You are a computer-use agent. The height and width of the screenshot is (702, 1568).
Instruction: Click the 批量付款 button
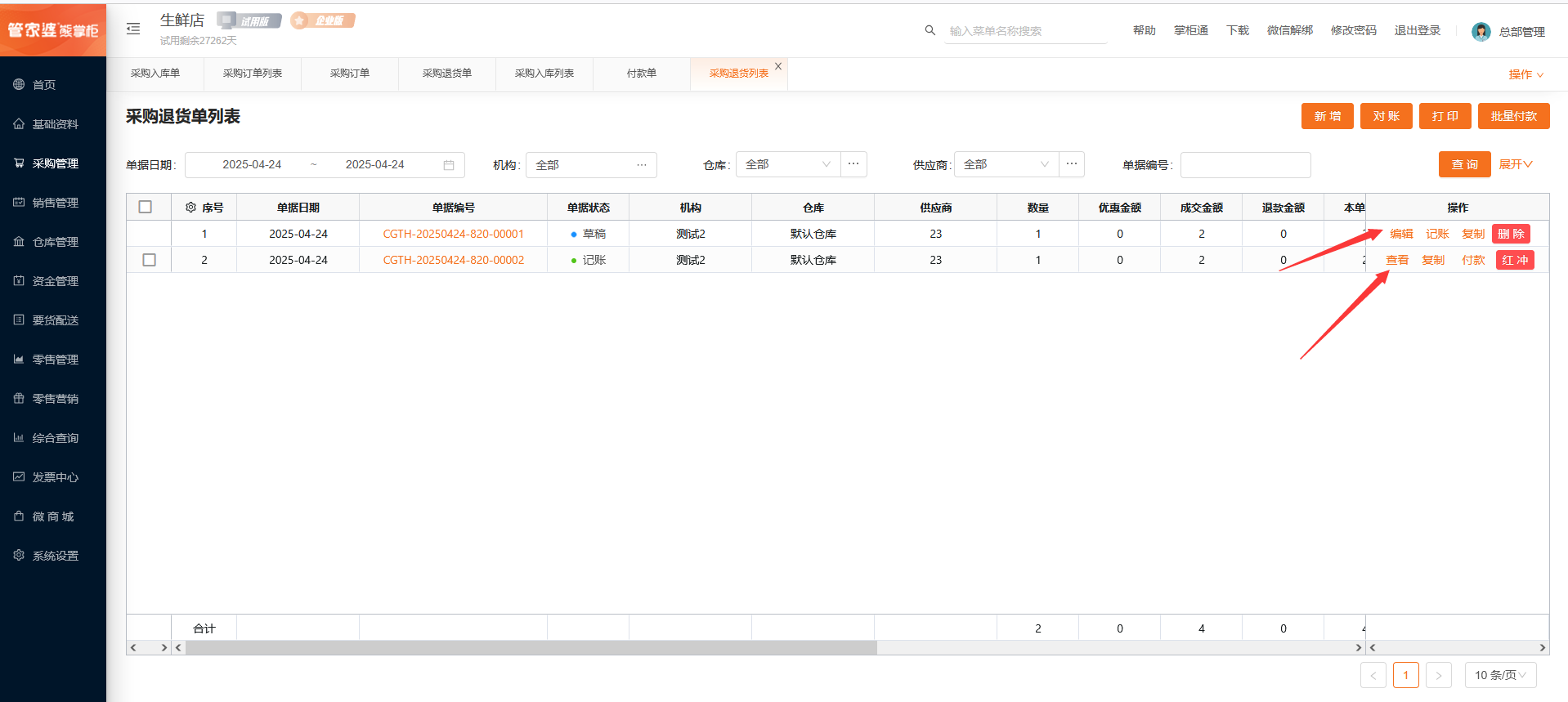1514,116
